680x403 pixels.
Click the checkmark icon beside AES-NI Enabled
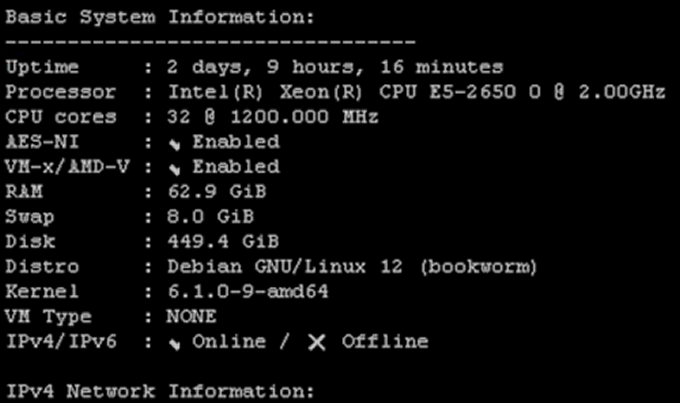176,142
